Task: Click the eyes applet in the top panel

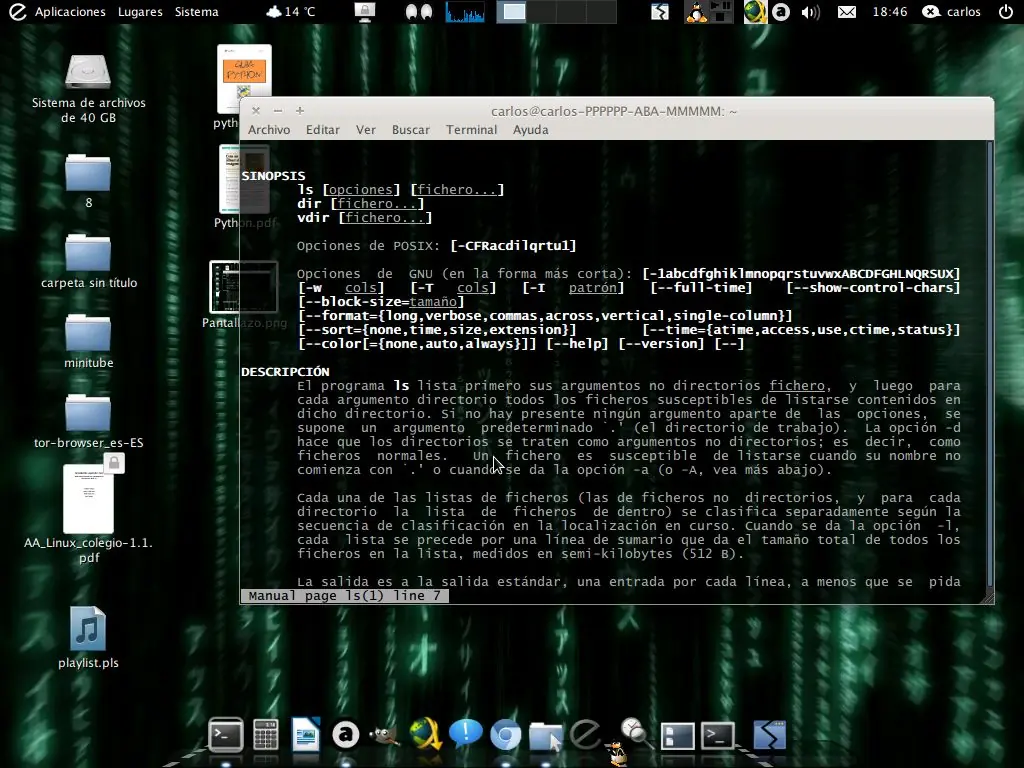Action: click(419, 12)
